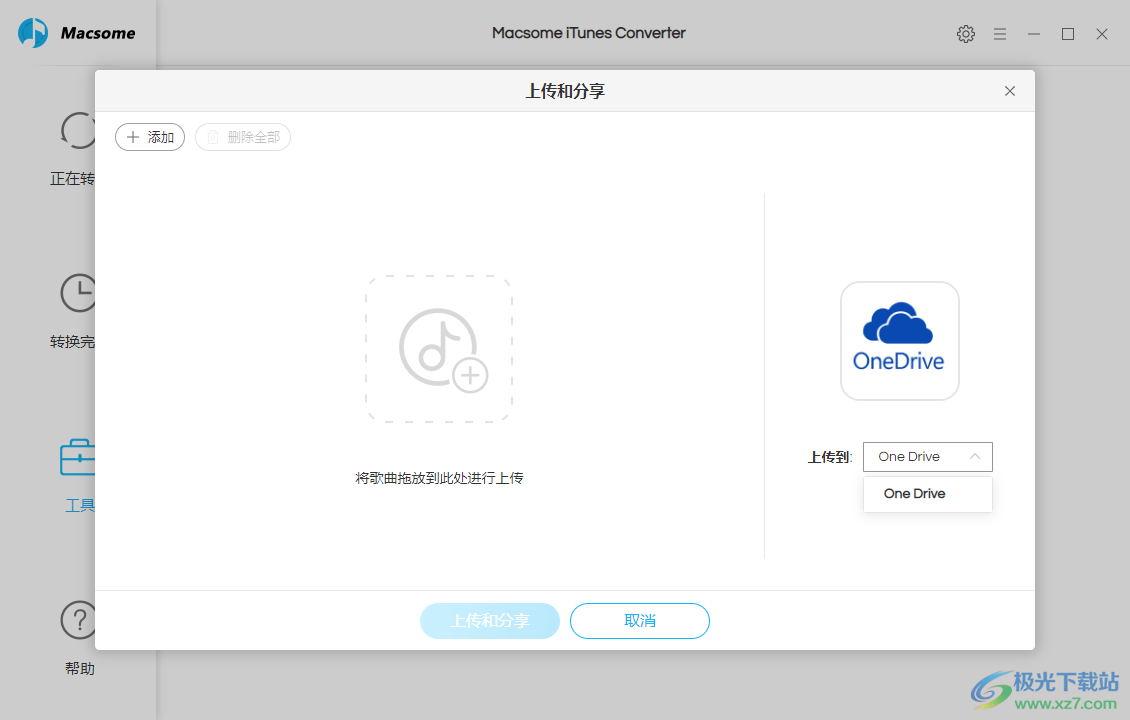Click the music note add-file drop zone icon
The image size is (1130, 720).
click(x=440, y=349)
